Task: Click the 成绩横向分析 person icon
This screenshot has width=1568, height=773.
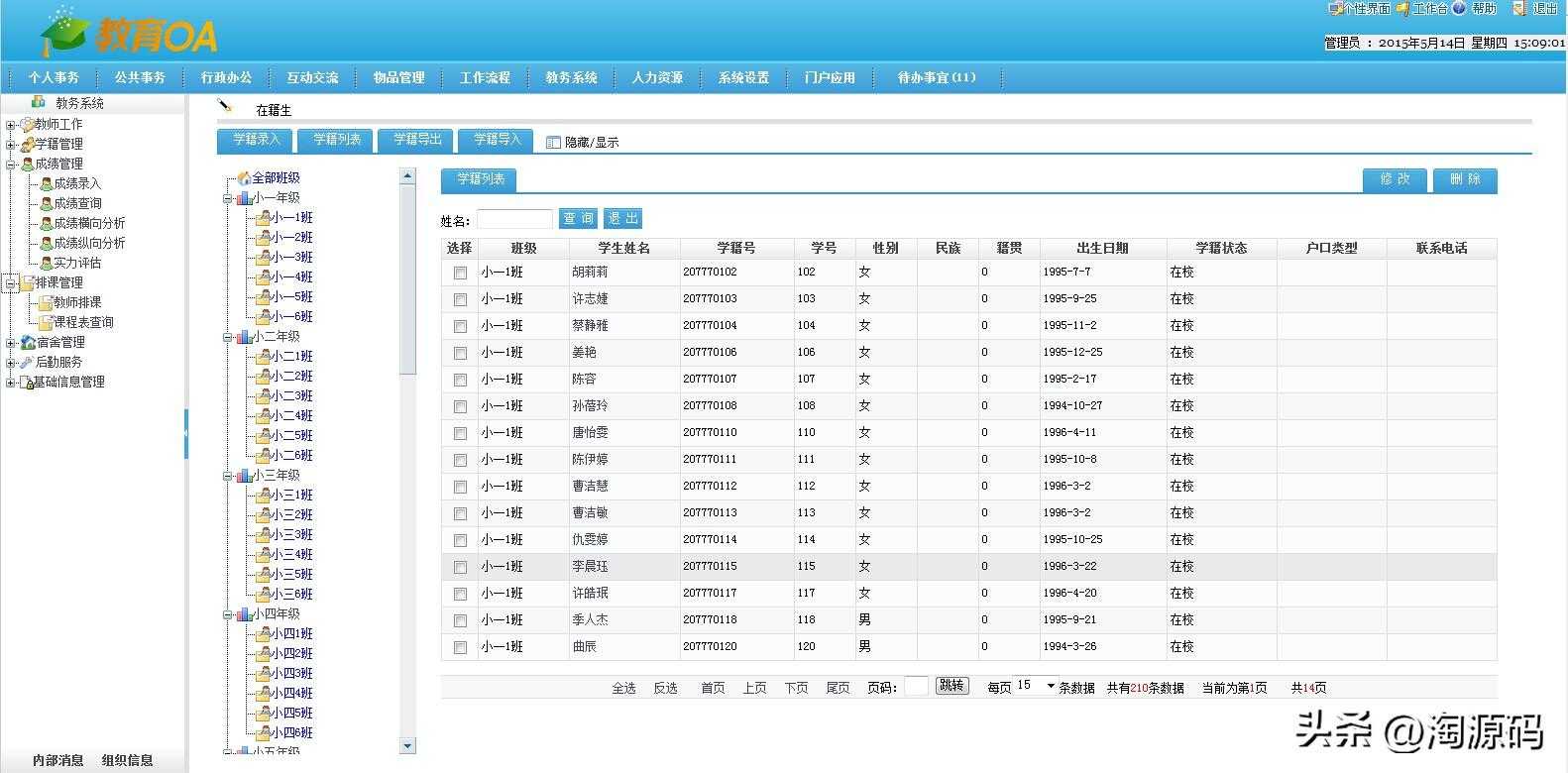Action: click(46, 223)
